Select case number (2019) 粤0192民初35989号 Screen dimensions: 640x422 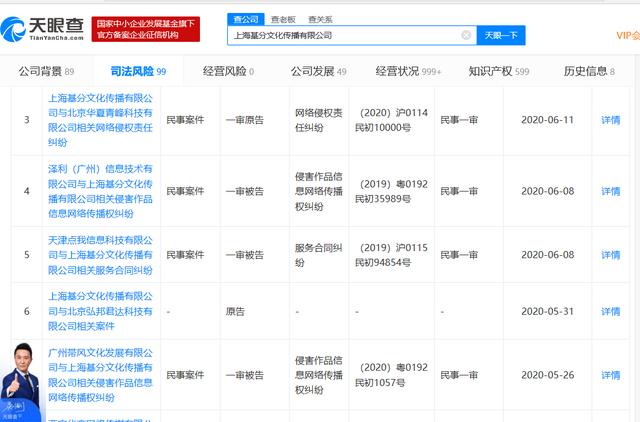pyautogui.click(x=391, y=191)
